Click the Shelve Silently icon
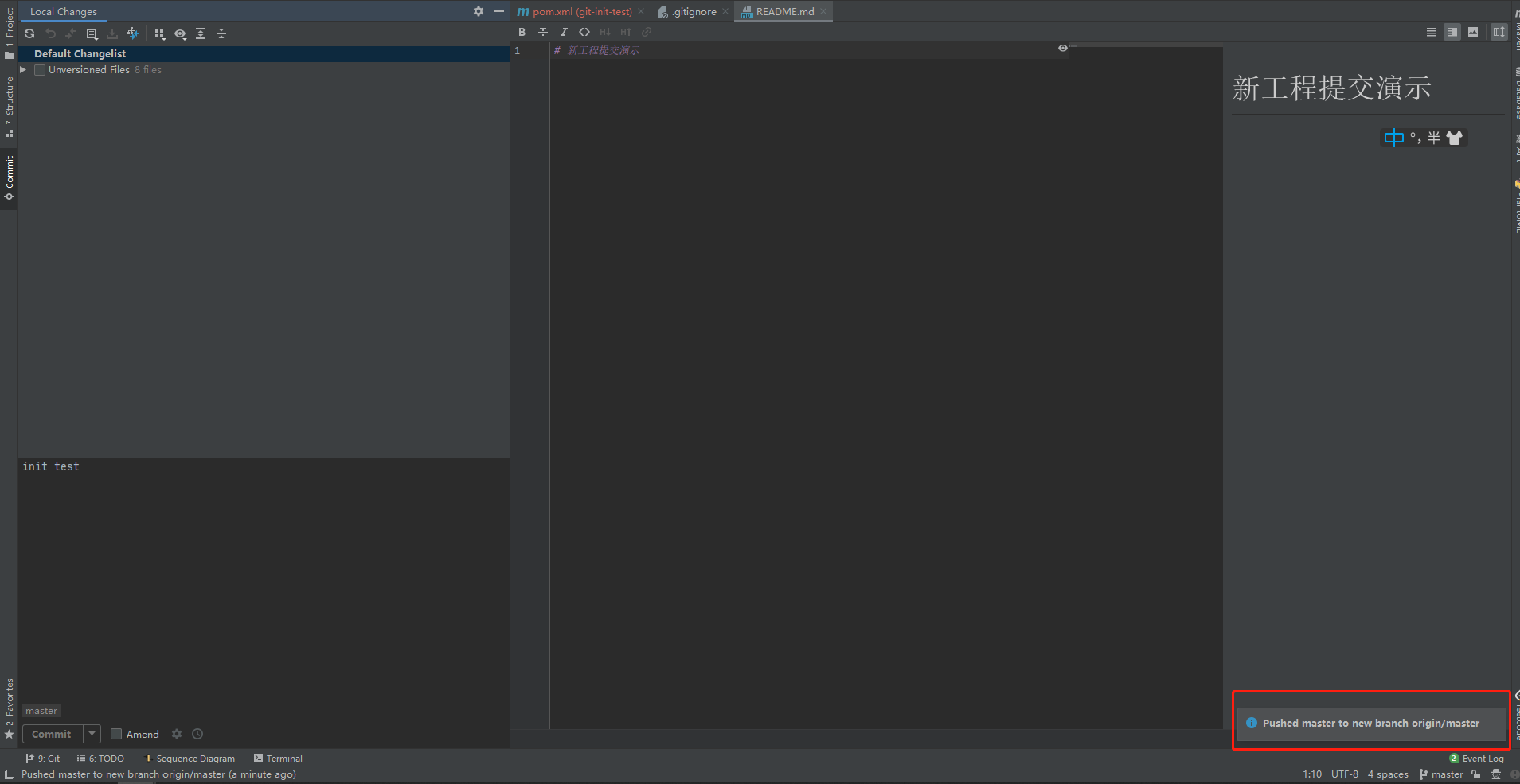The image size is (1520, 784). tap(112, 33)
